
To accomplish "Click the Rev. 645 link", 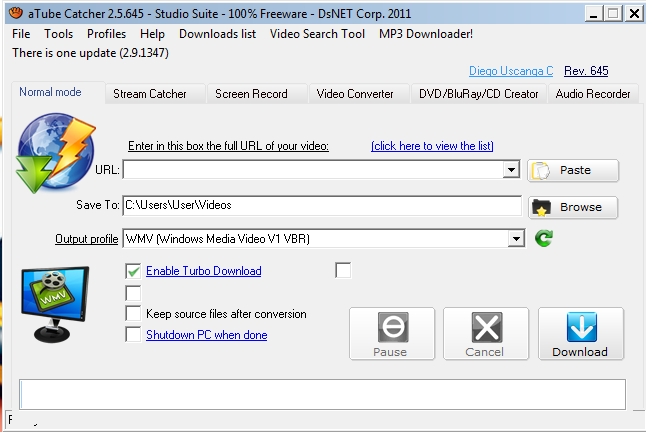I will (586, 71).
